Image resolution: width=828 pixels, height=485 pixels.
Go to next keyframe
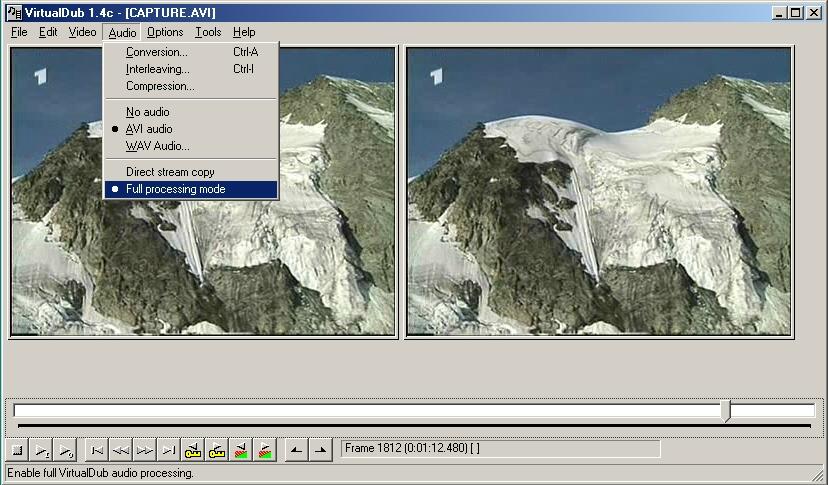coord(217,450)
